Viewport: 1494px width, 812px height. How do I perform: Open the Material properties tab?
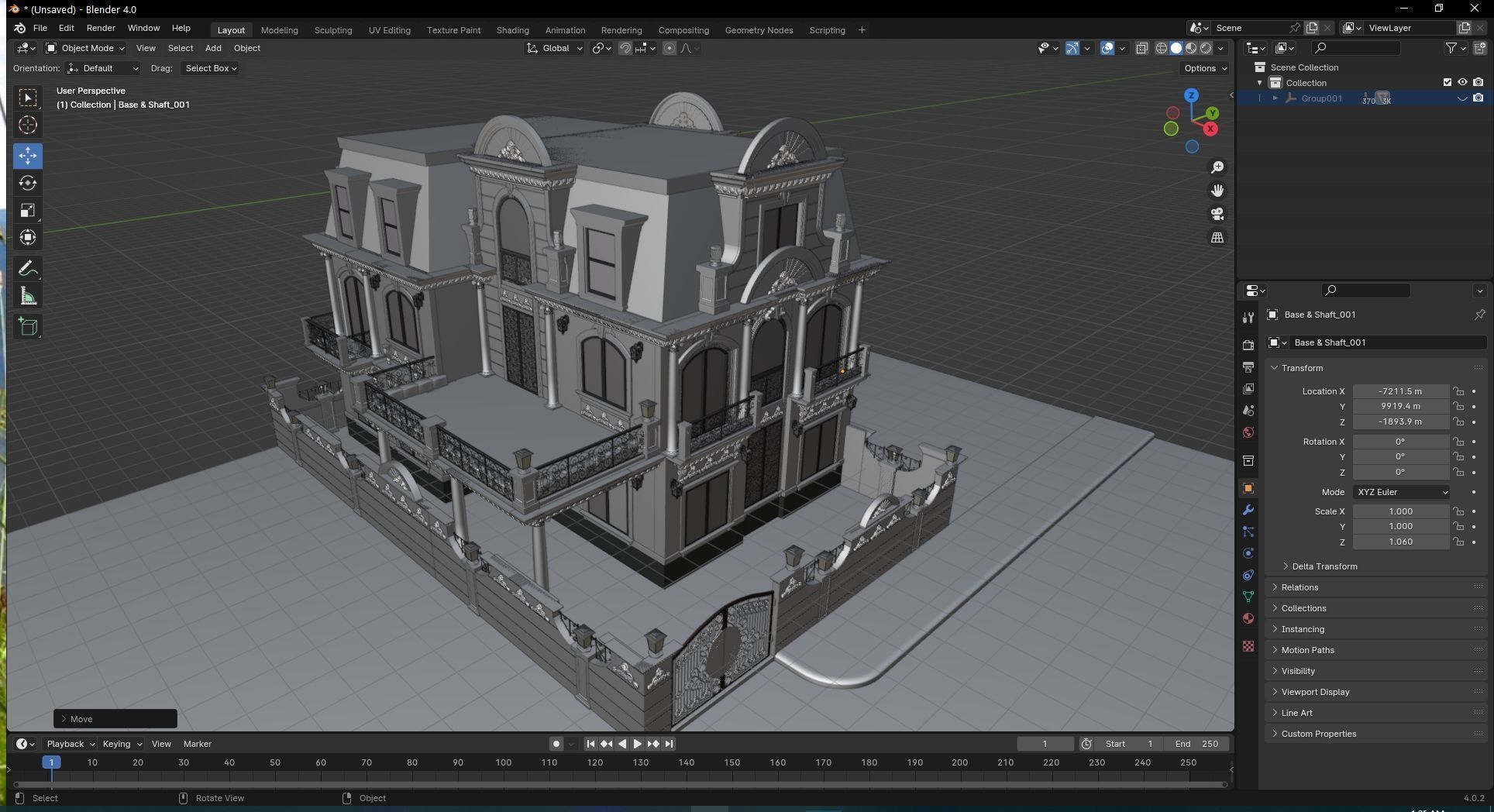(x=1248, y=618)
